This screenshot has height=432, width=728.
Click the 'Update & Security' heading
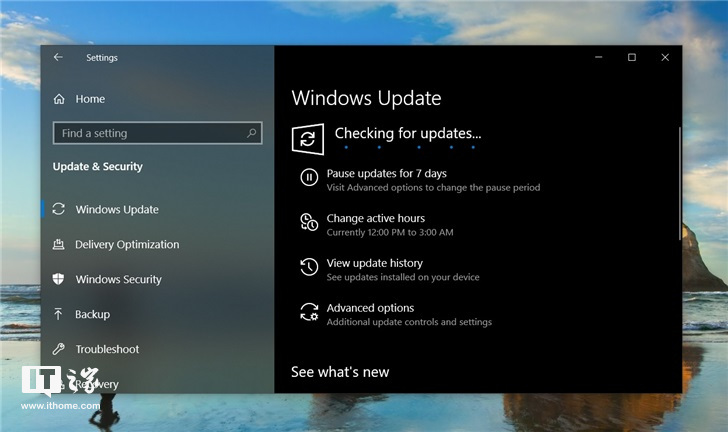tap(98, 166)
